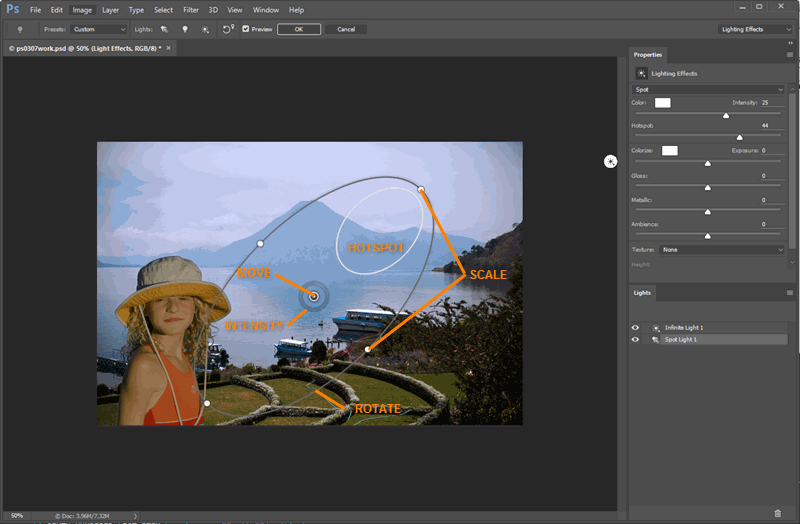Open the File menu
Viewport: 800px width, 524px height.
point(35,10)
